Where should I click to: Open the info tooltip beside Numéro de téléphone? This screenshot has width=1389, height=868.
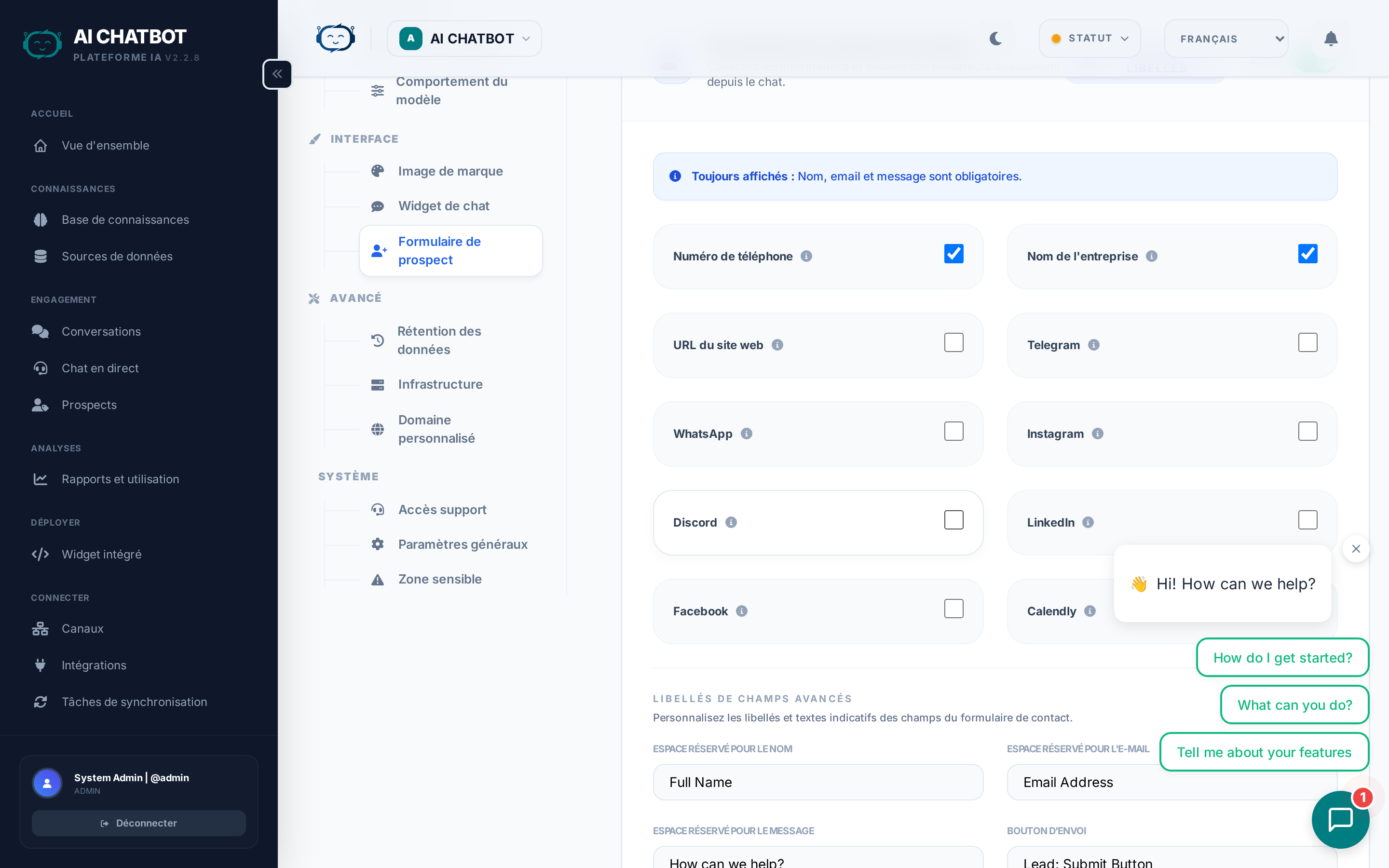806,257
